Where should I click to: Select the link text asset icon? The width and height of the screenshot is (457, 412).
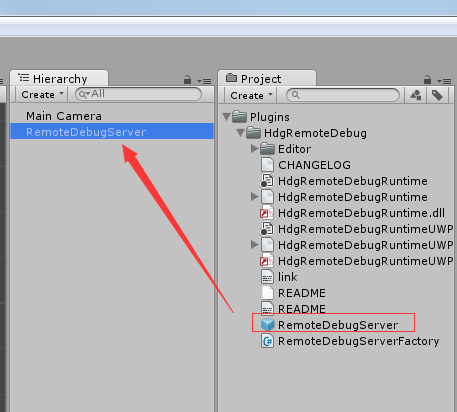click(267, 277)
